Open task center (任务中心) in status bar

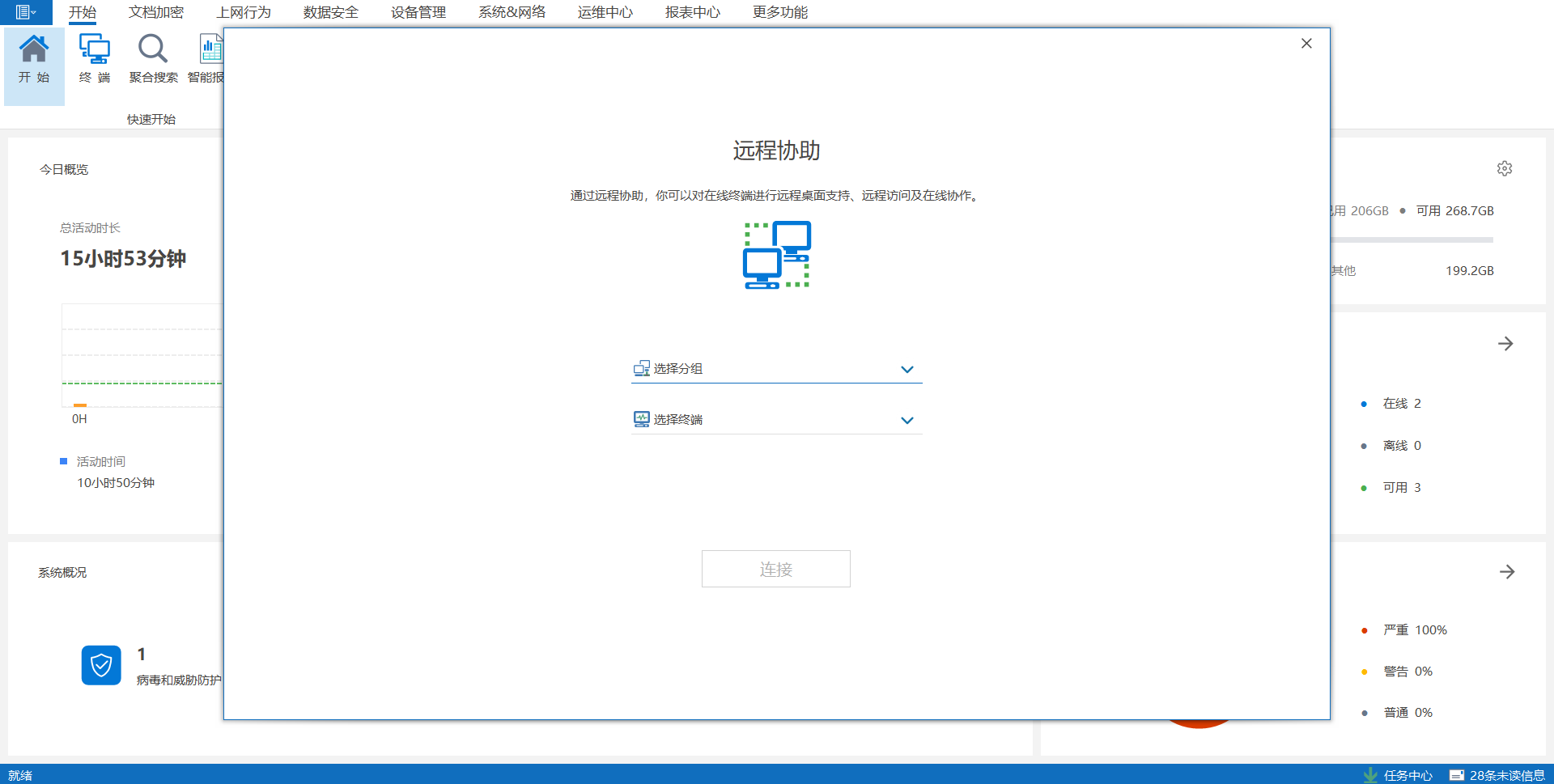(1399, 775)
